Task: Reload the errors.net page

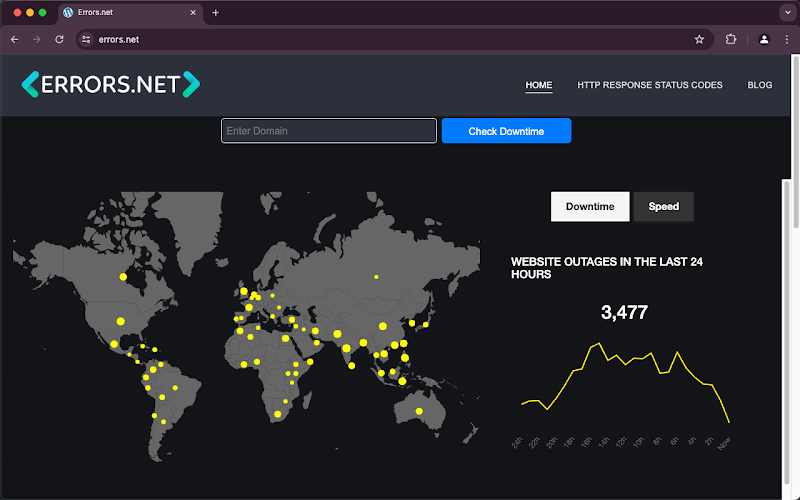Action: (59, 39)
